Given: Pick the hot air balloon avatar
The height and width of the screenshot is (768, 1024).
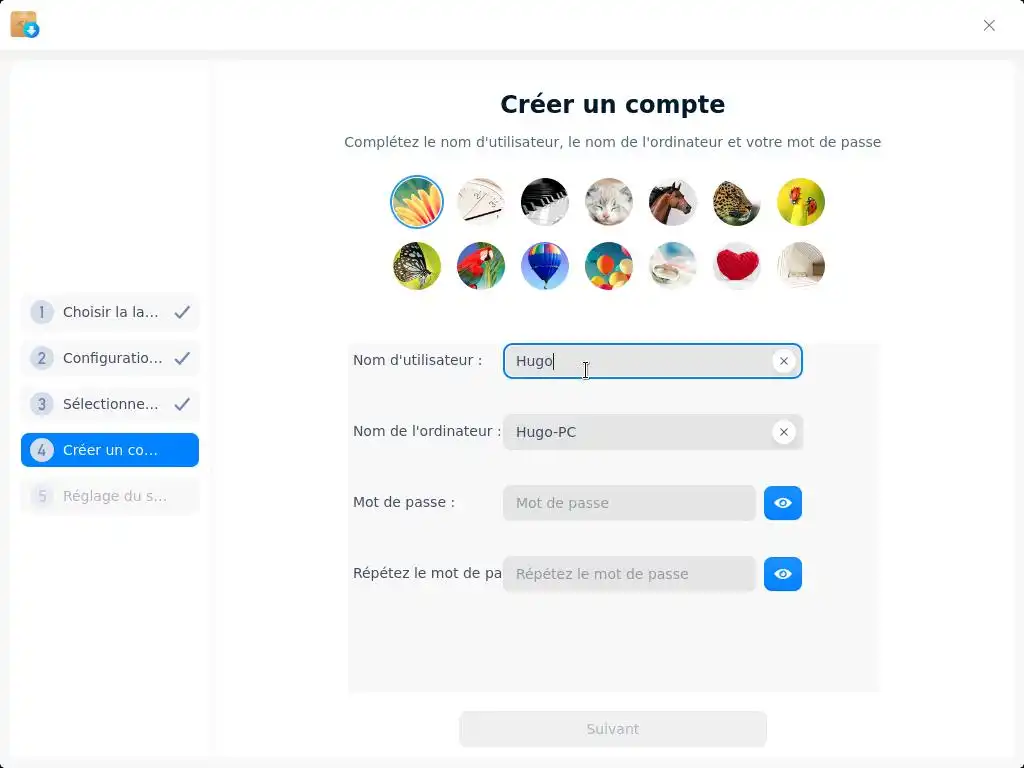Looking at the screenshot, I should tap(545, 266).
